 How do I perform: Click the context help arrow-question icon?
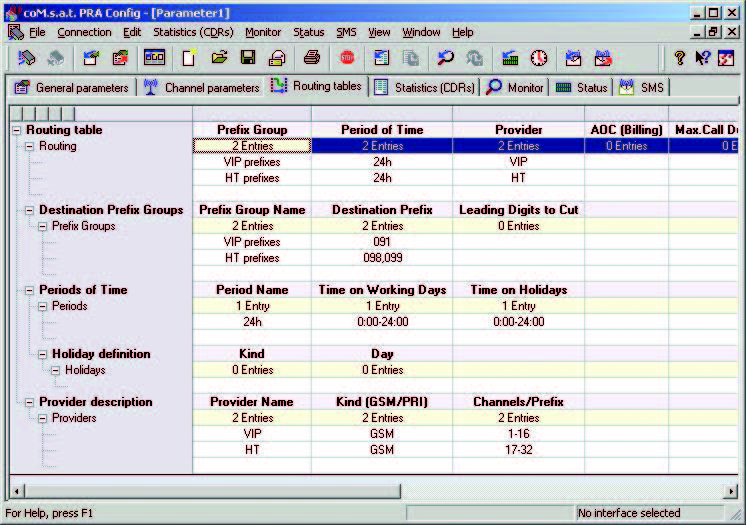tap(702, 58)
